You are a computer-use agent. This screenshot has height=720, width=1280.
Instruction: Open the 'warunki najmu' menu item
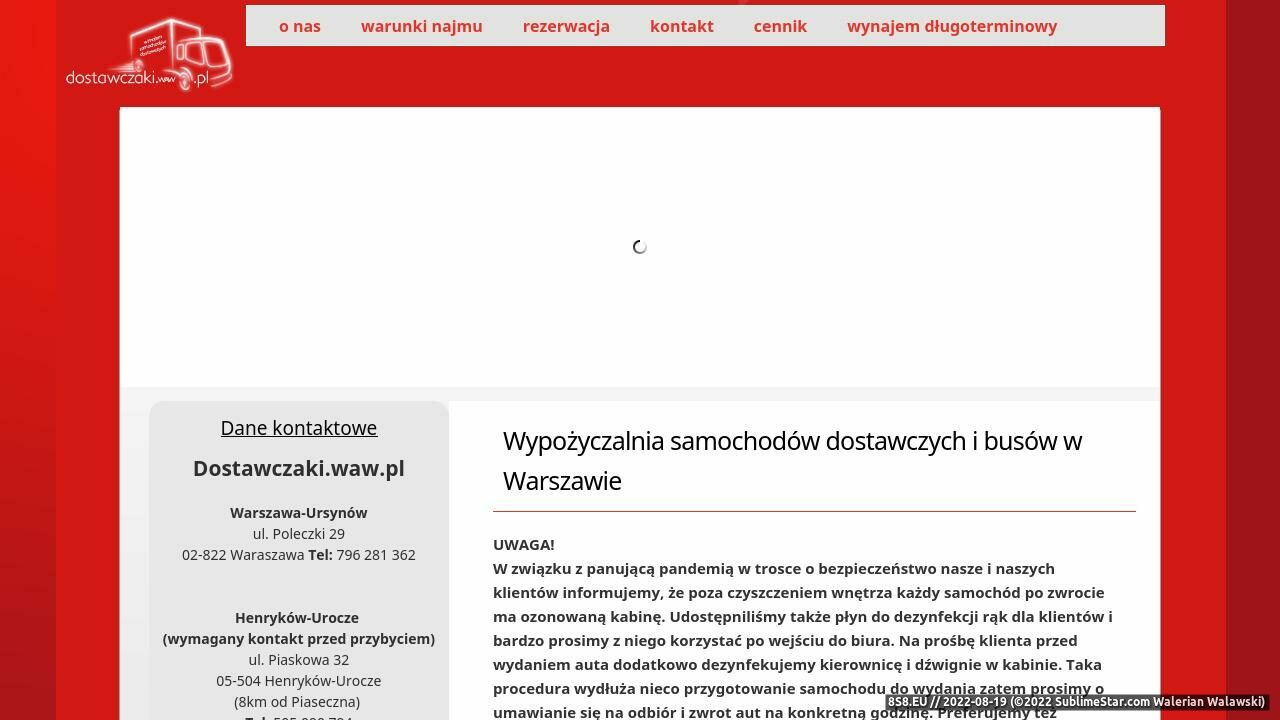click(x=422, y=26)
